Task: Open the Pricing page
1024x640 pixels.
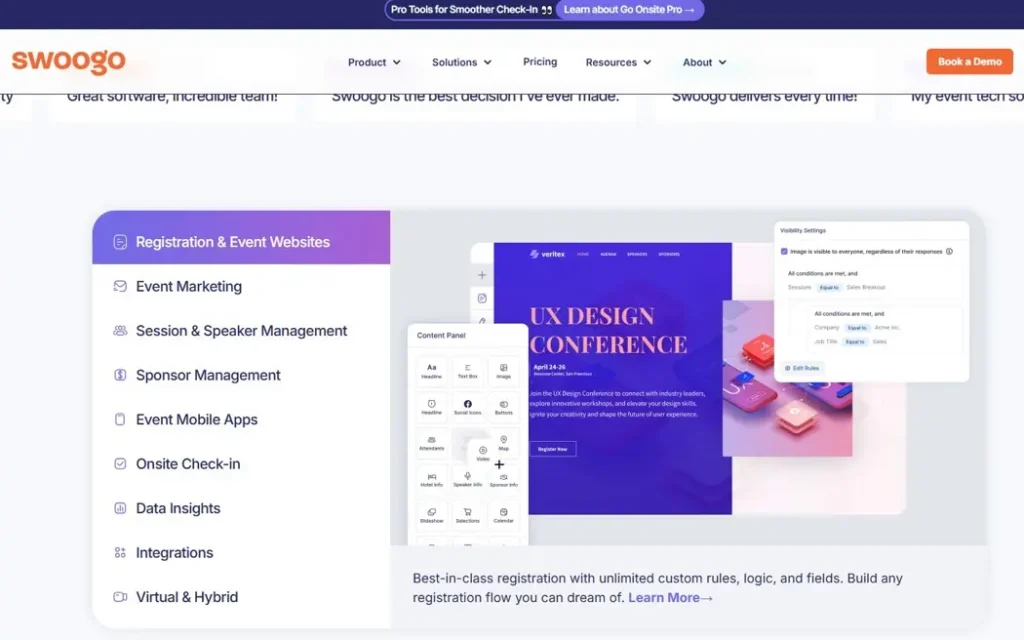Action: [540, 61]
